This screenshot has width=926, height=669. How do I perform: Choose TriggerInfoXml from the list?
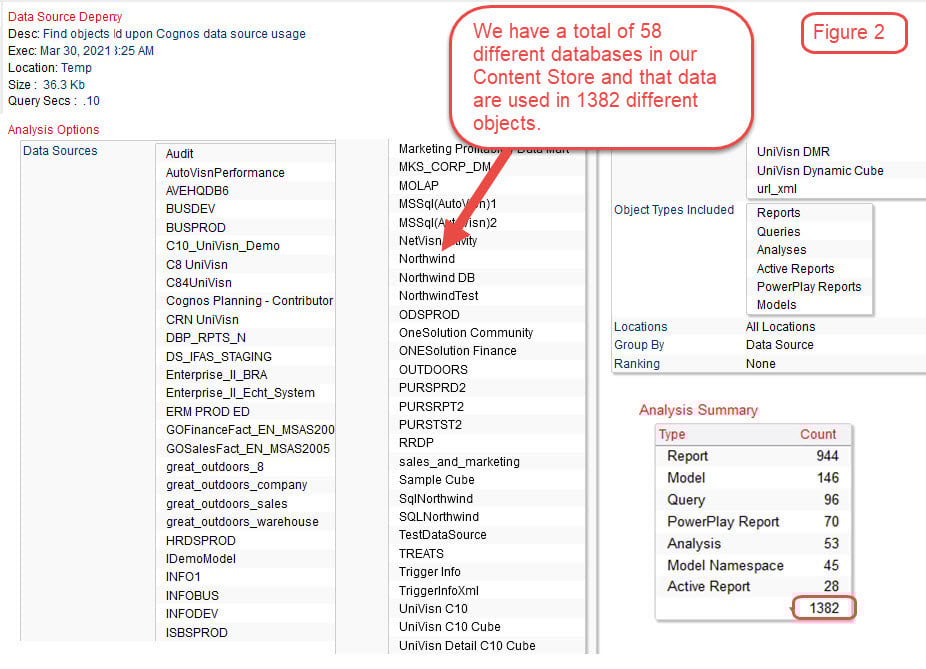click(439, 590)
